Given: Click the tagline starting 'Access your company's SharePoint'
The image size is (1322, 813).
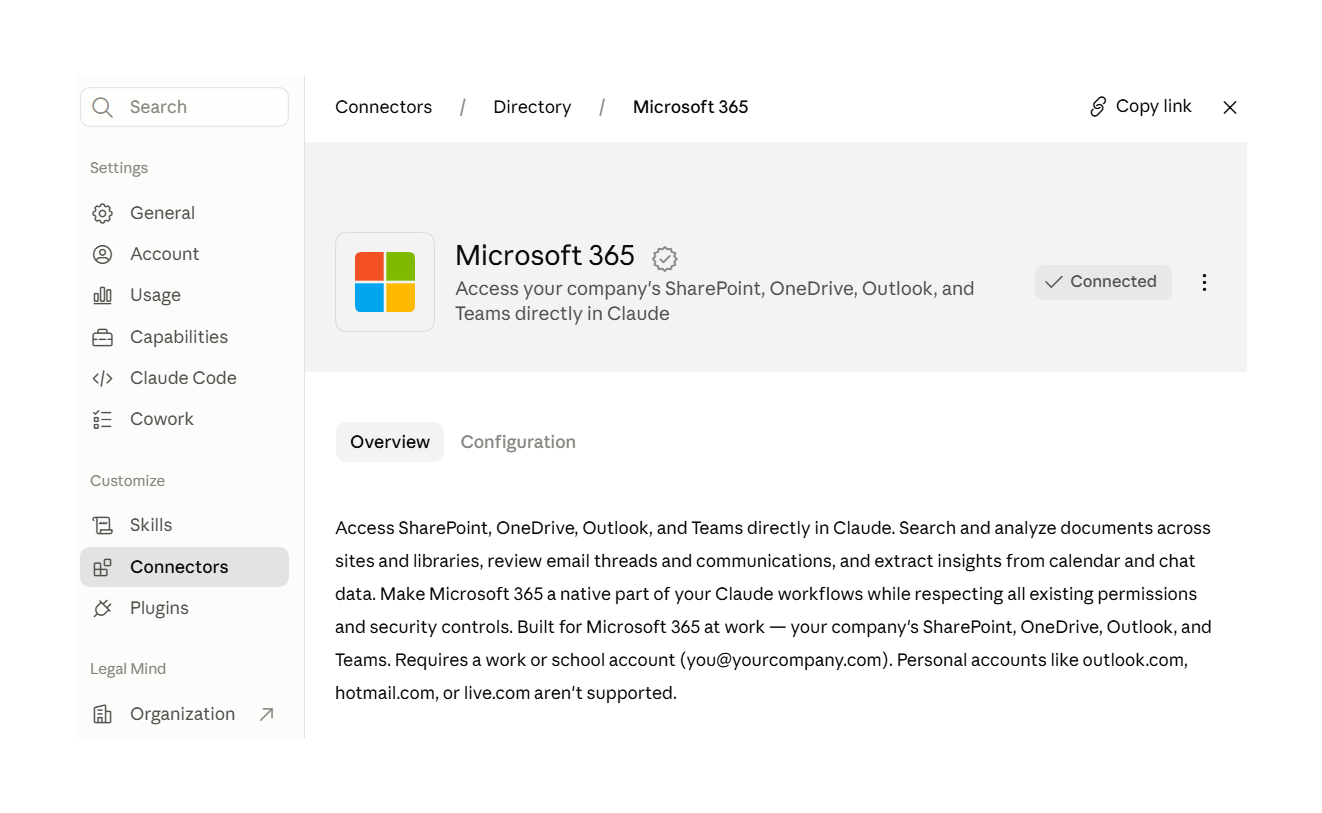Looking at the screenshot, I should click(714, 301).
